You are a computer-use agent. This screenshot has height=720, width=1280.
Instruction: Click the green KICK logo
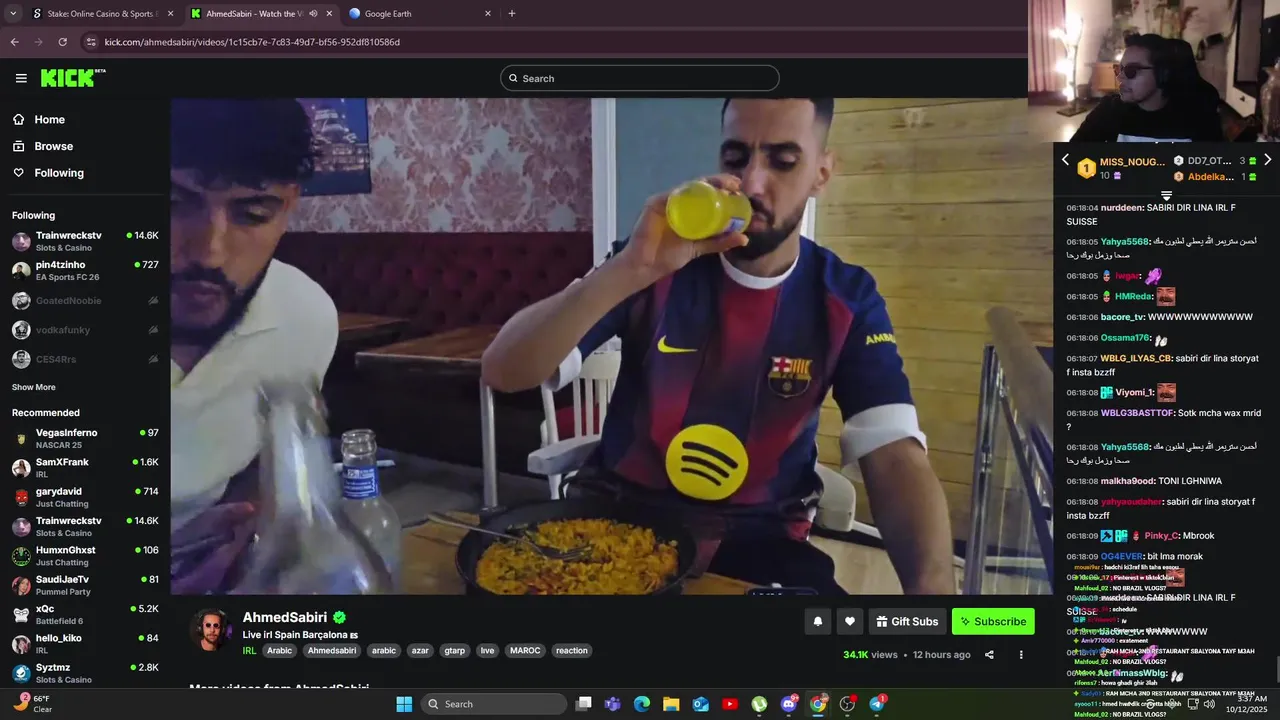(x=72, y=78)
